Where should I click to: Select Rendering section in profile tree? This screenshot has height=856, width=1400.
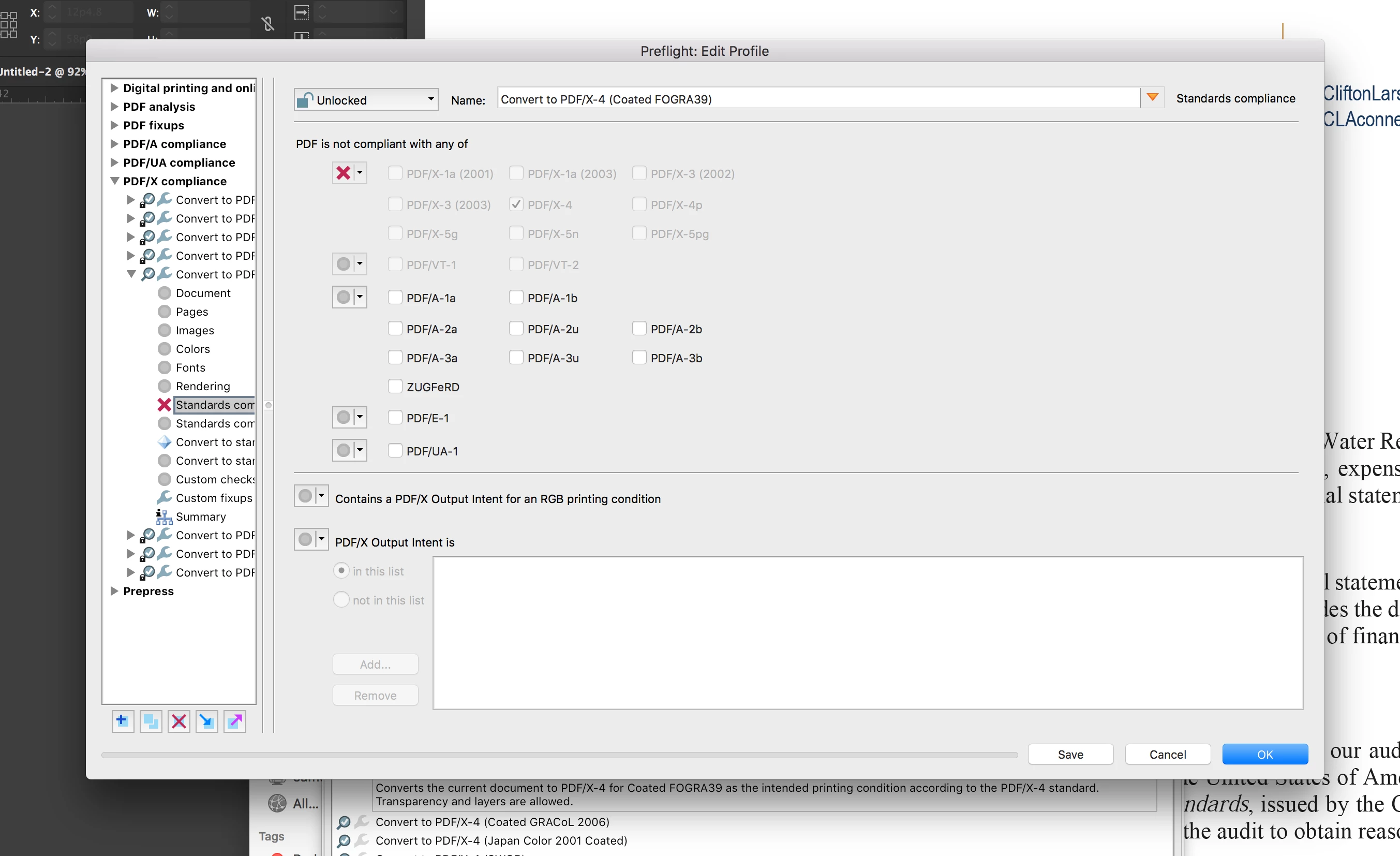[202, 387]
